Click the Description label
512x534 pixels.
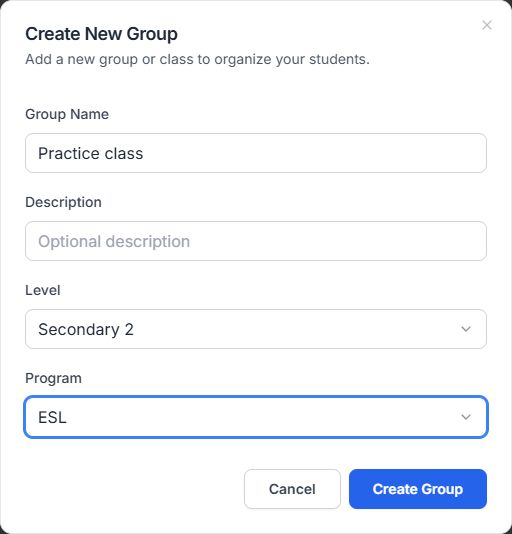pyautogui.click(x=63, y=202)
